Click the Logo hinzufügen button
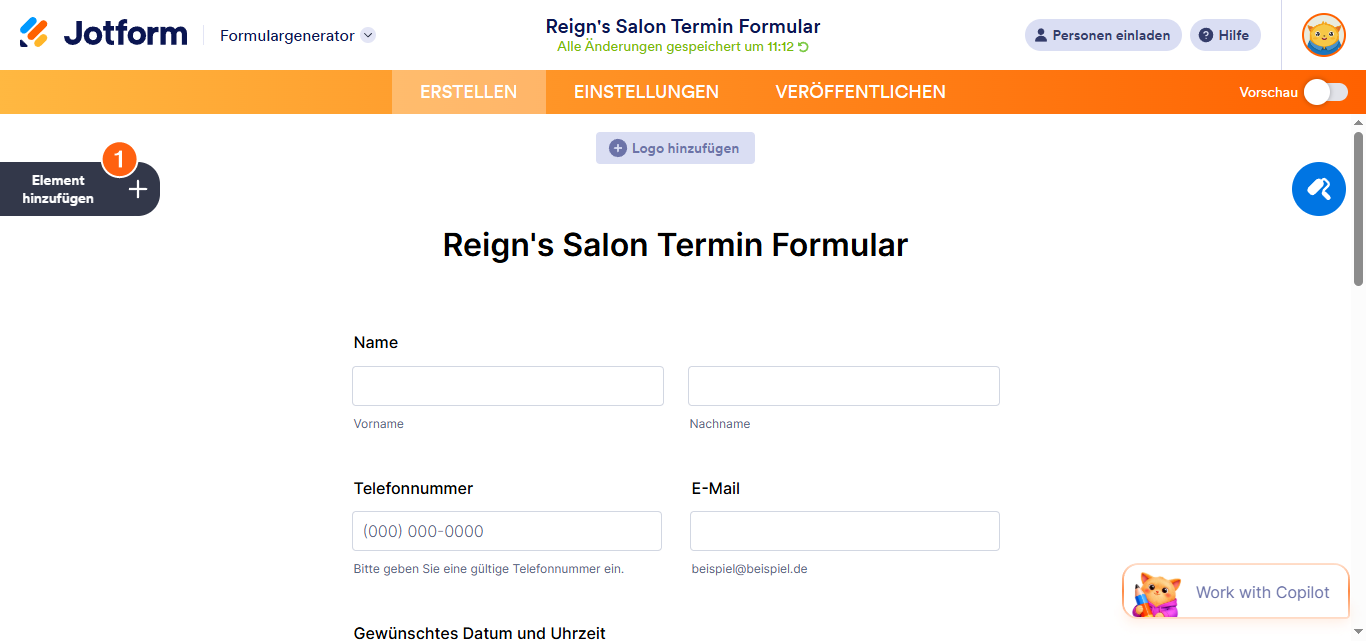 pyautogui.click(x=675, y=148)
